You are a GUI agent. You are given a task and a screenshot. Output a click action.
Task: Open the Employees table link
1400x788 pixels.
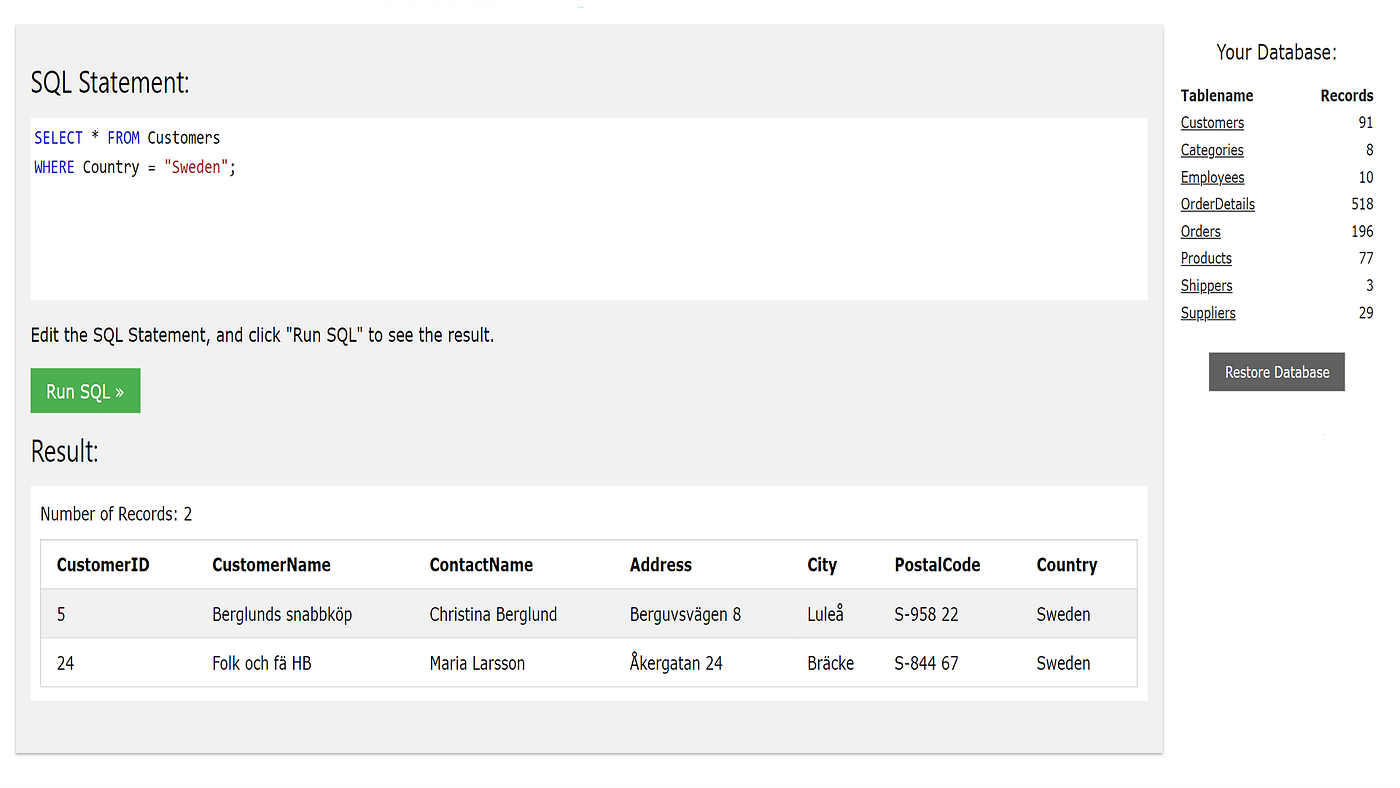(1212, 177)
